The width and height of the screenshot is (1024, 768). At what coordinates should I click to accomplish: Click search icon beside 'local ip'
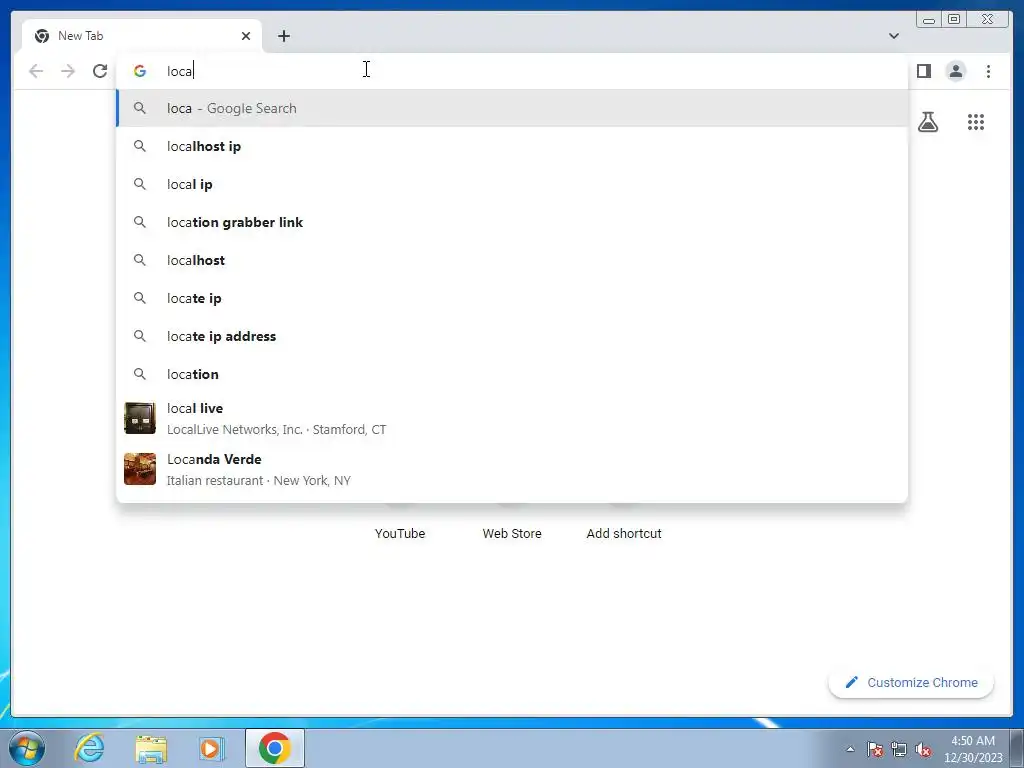click(x=140, y=184)
